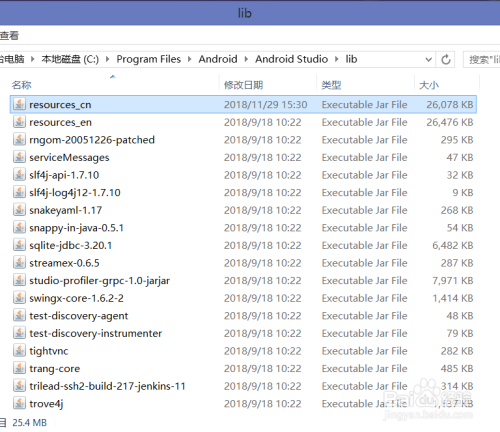500x432 pixels.
Task: Click the streamex-0.6.5 jar icon
Action: (19, 263)
